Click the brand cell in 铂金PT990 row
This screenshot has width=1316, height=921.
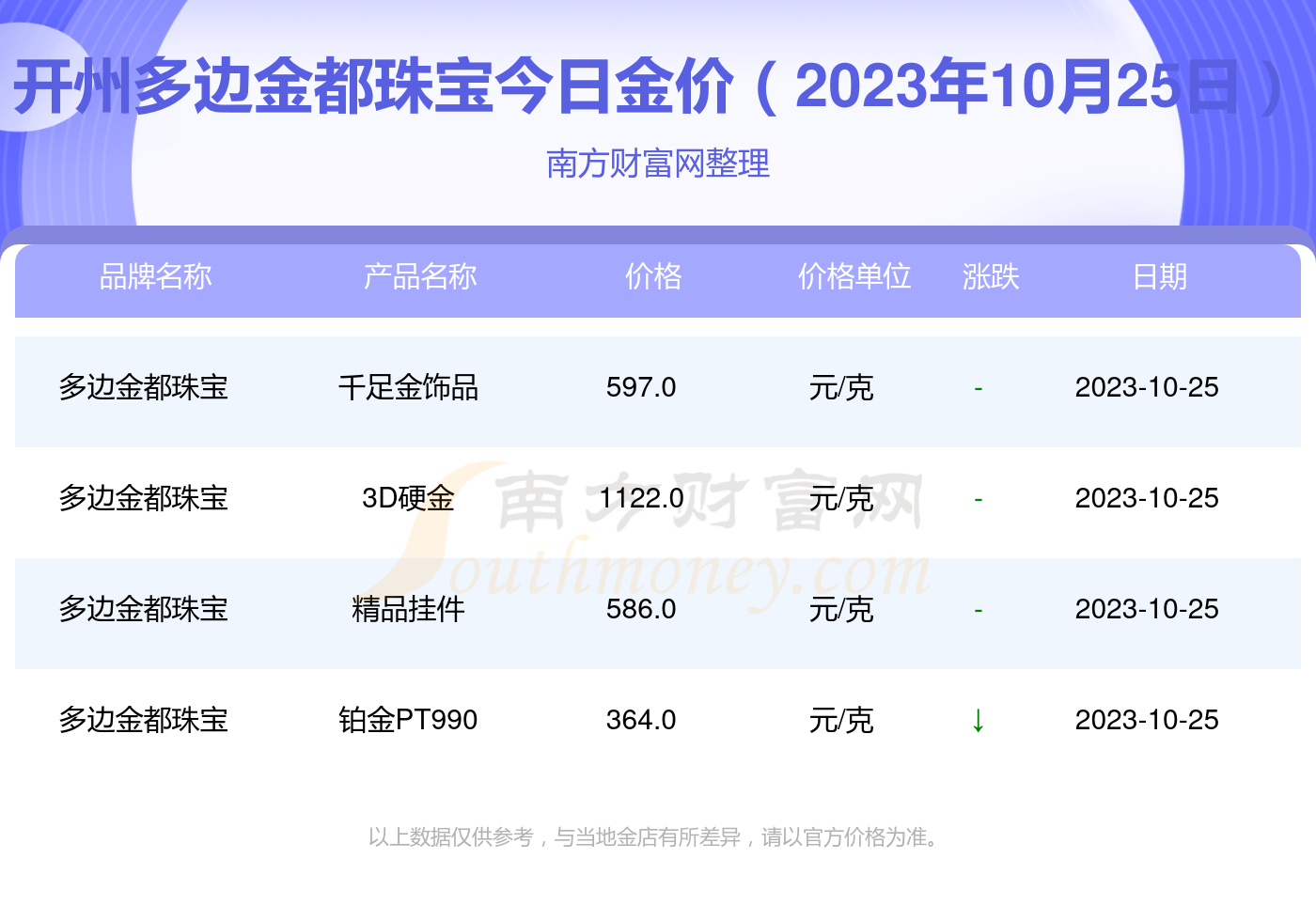coord(144,720)
